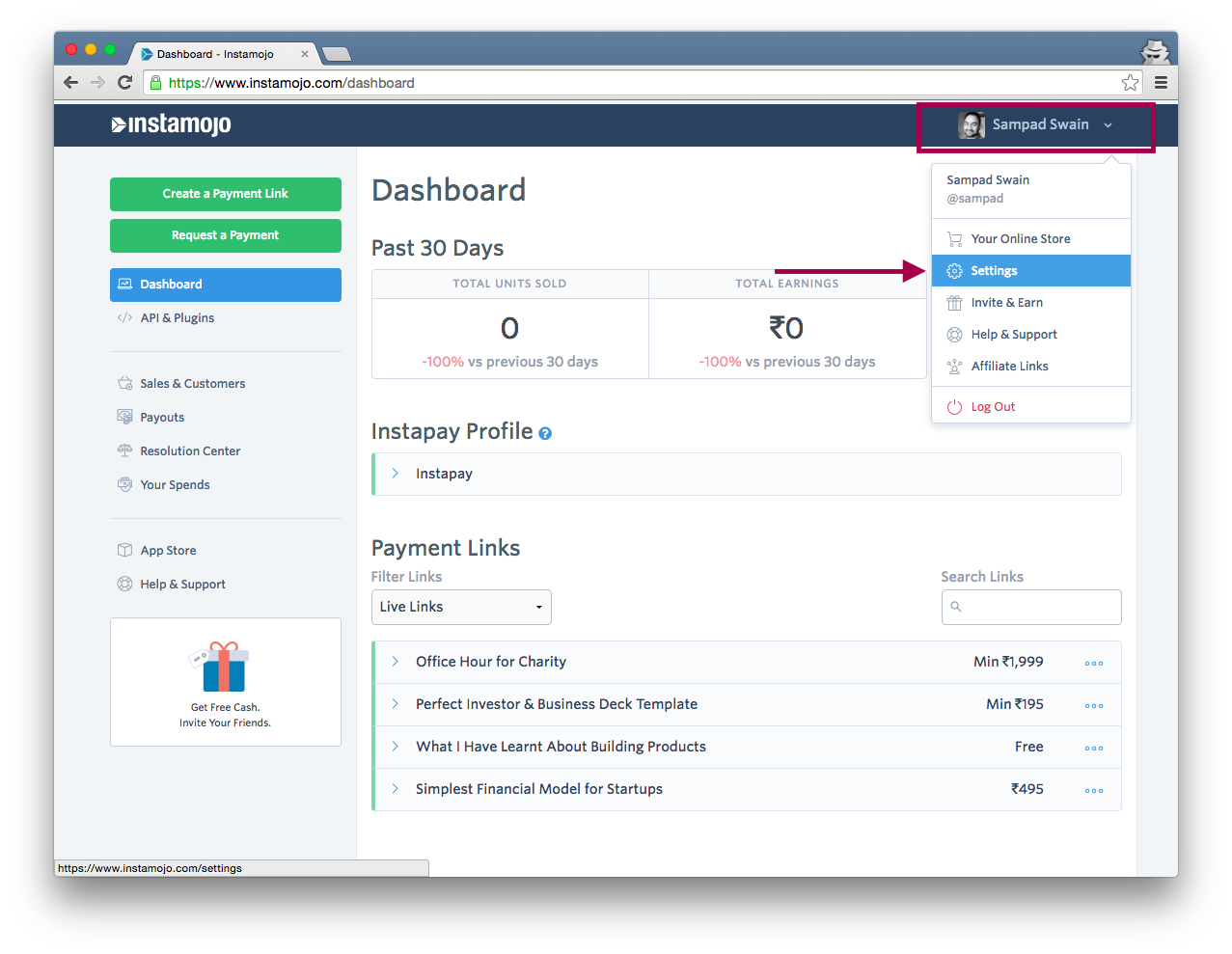1232x954 pixels.
Task: Reload the page with the browser refresh button
Action: tap(124, 83)
